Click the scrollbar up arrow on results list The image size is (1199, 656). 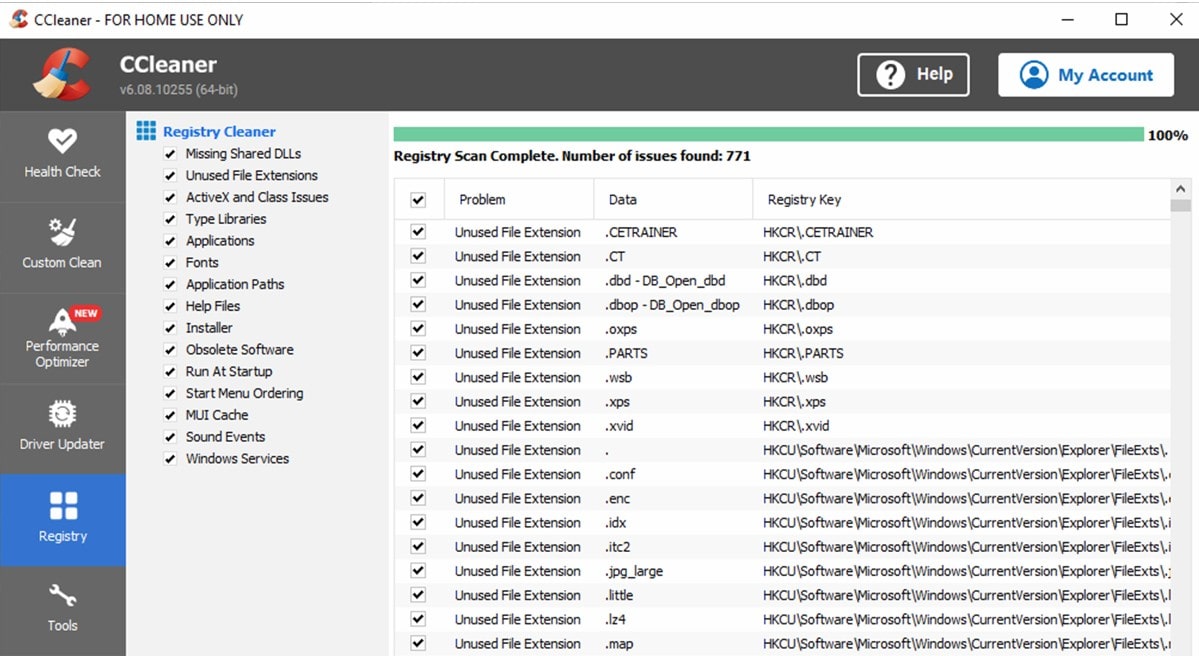pyautogui.click(x=1181, y=187)
